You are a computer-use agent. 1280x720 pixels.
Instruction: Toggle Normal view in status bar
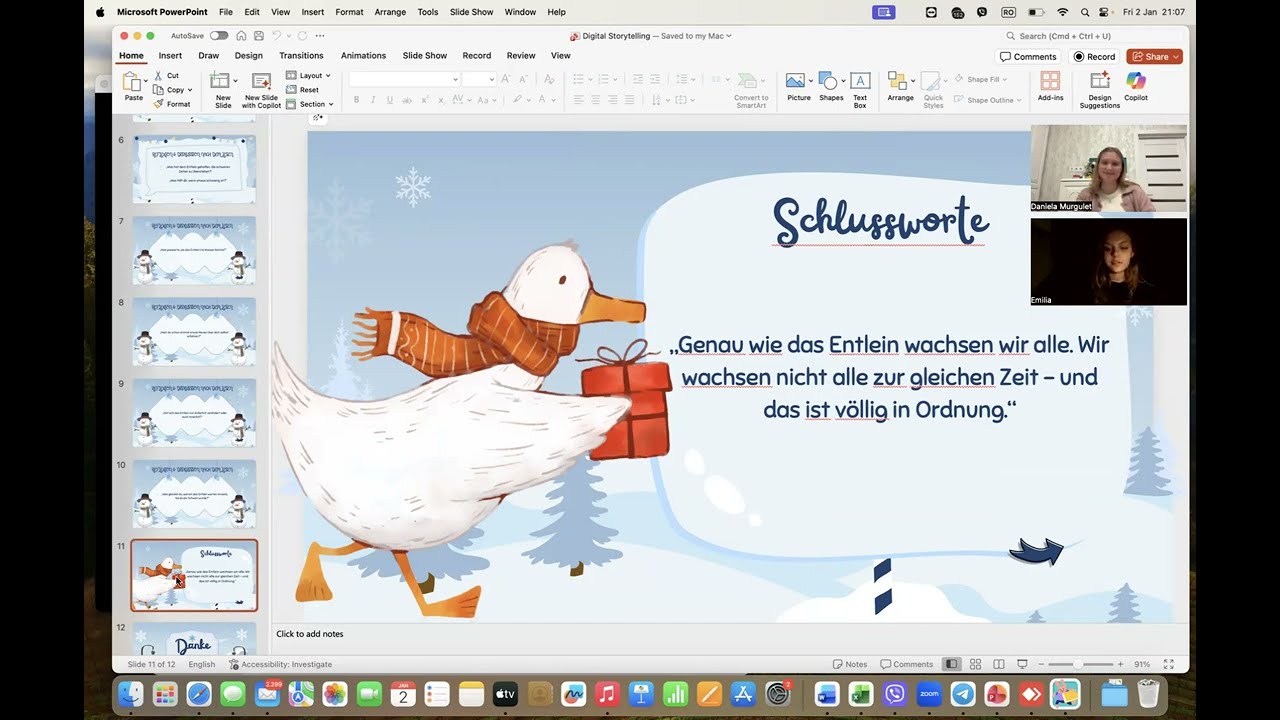[951, 664]
